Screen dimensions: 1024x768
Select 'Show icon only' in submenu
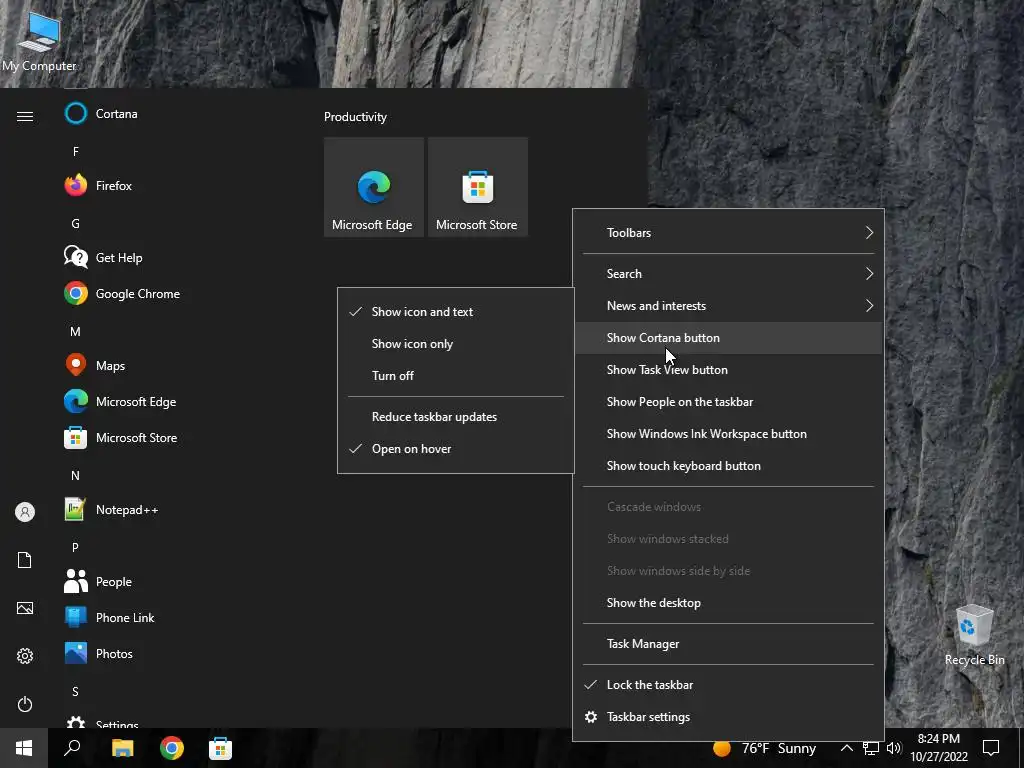456,344
